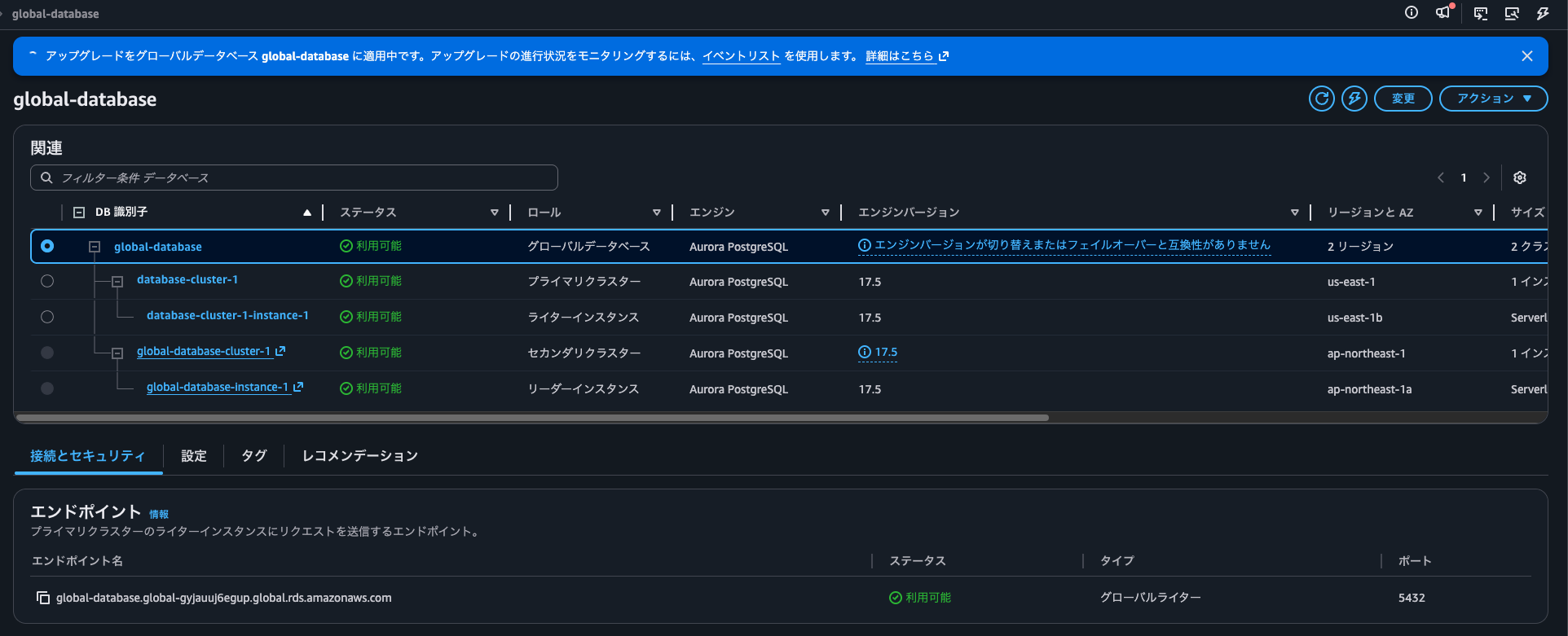Sort by the ロール column arrow
This screenshot has width=1568, height=636.
656,213
